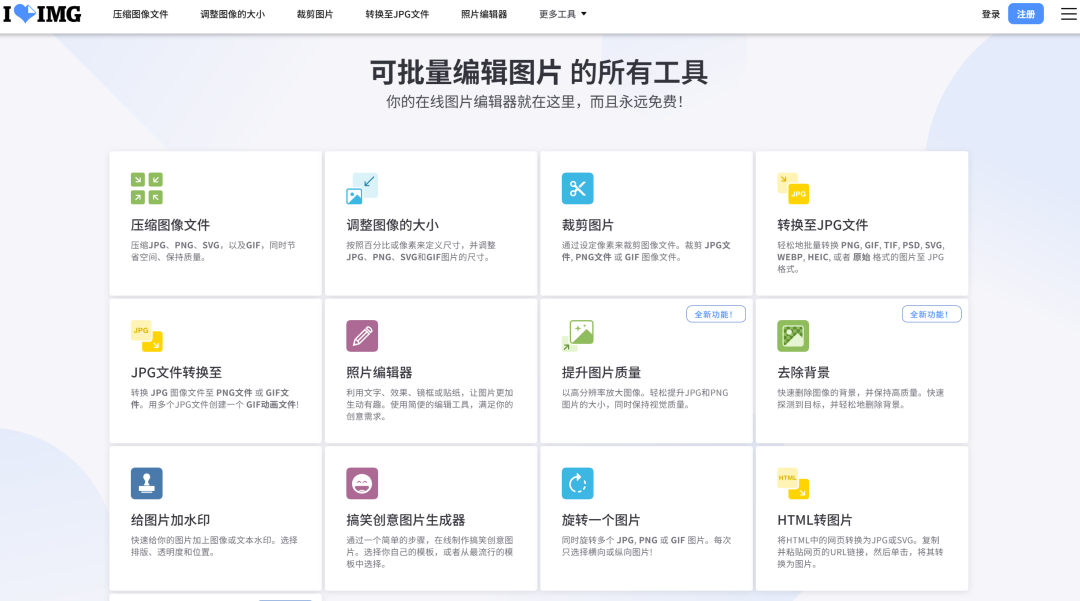Select the JPG文件转换至 conversion icon
Viewport: 1080px width, 601px height.
(145, 335)
